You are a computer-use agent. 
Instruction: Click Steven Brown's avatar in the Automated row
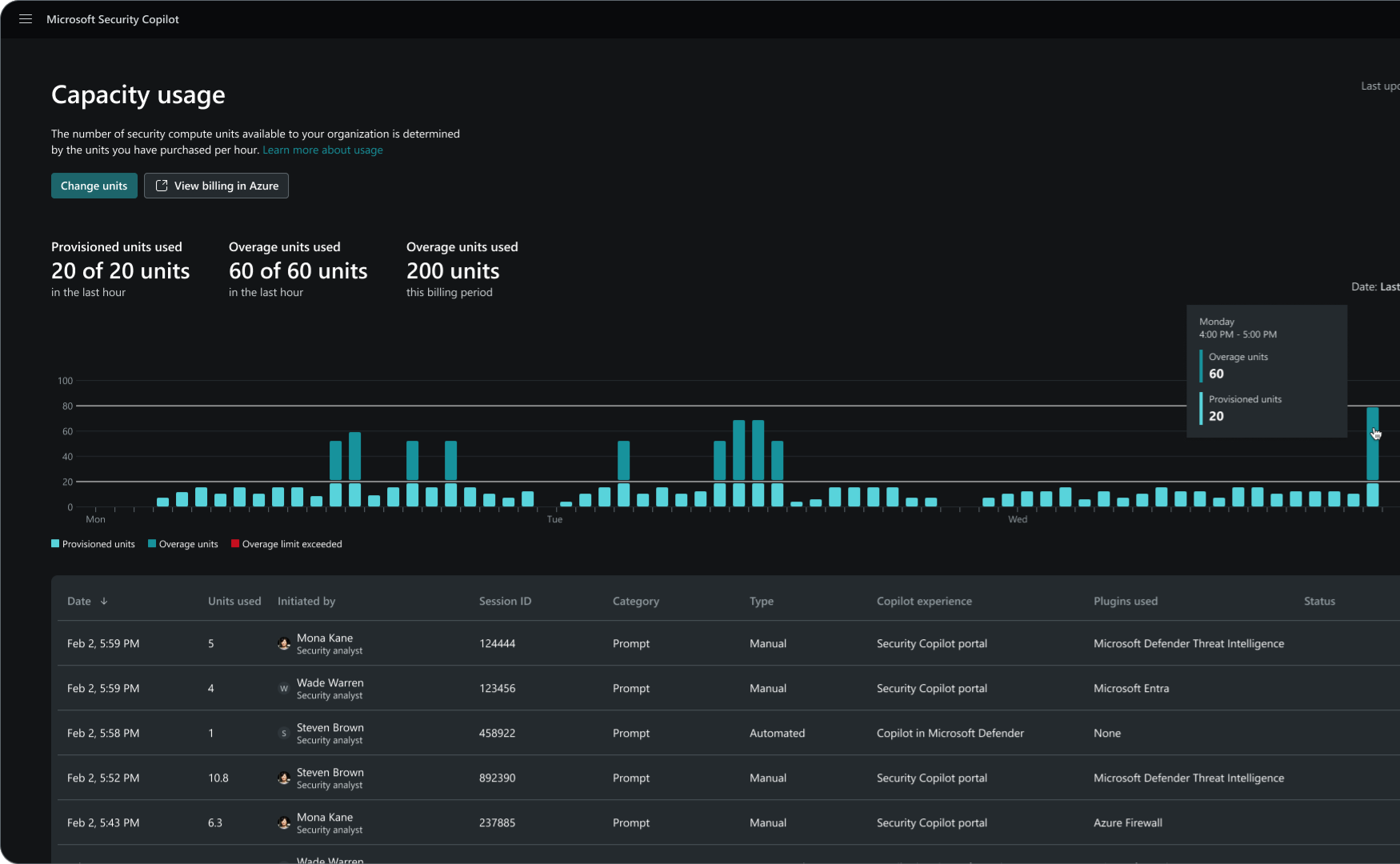[284, 734]
